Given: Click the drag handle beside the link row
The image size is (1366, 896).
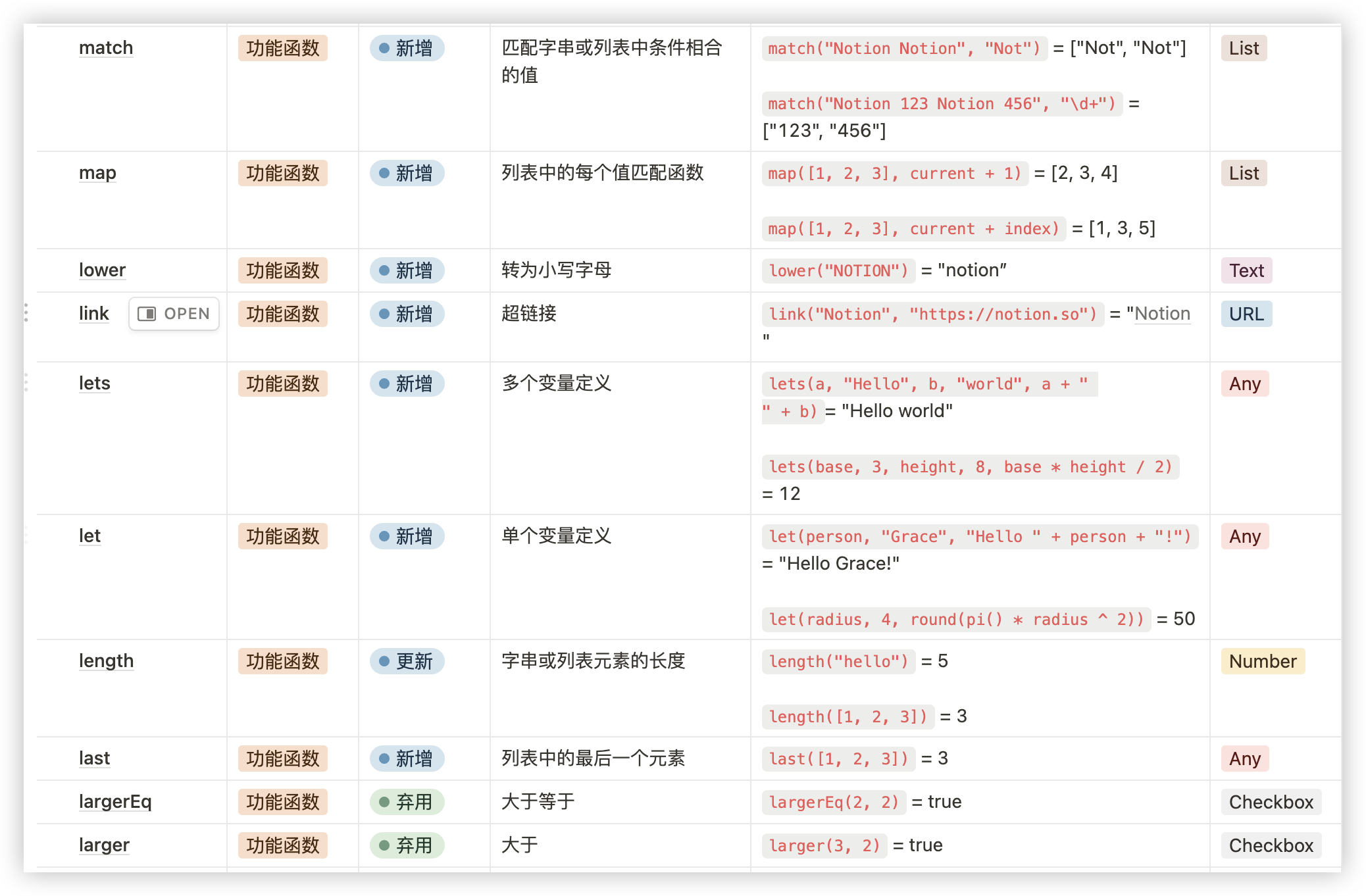Looking at the screenshot, I should click(x=26, y=314).
